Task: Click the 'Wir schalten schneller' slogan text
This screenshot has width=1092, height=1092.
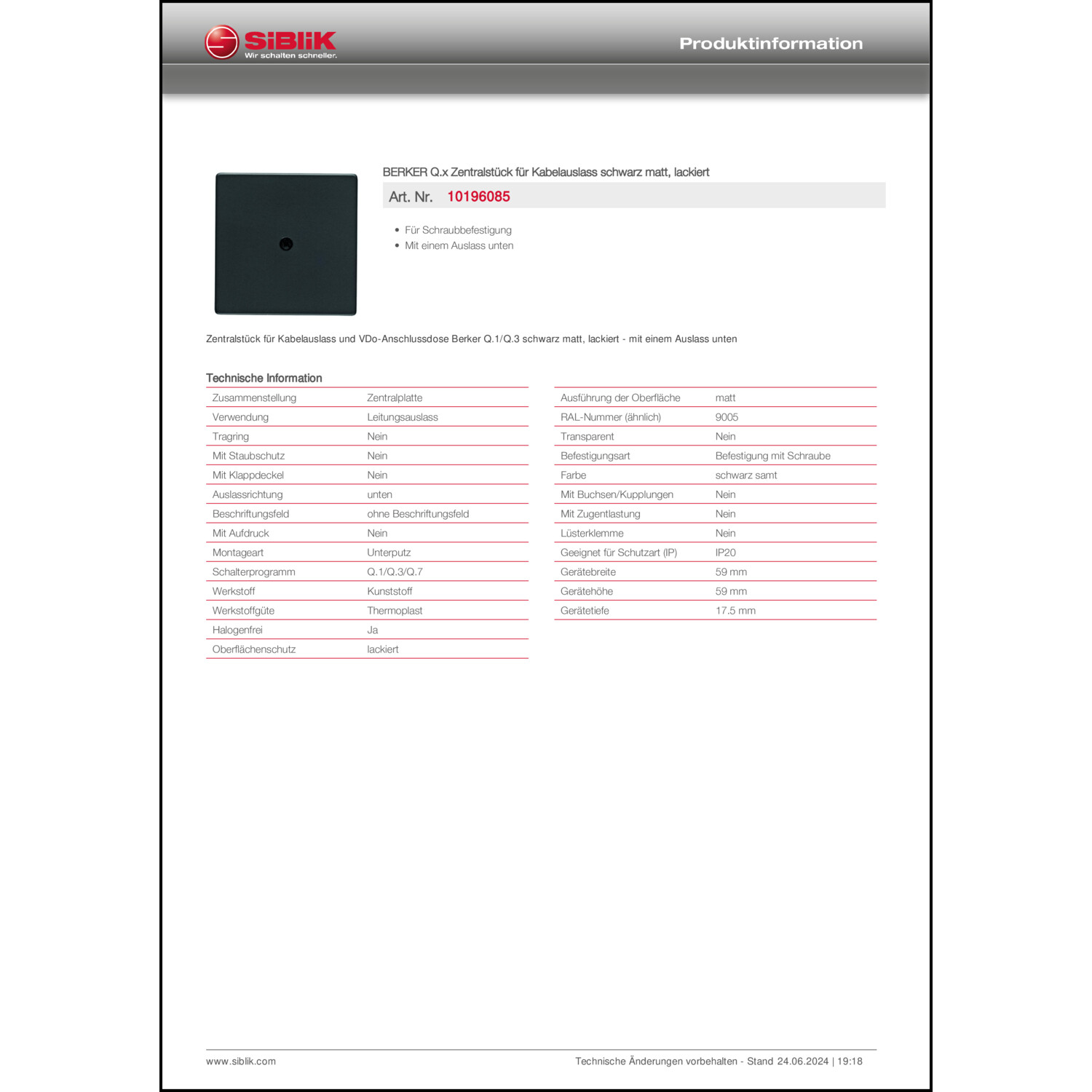Action: point(290,56)
